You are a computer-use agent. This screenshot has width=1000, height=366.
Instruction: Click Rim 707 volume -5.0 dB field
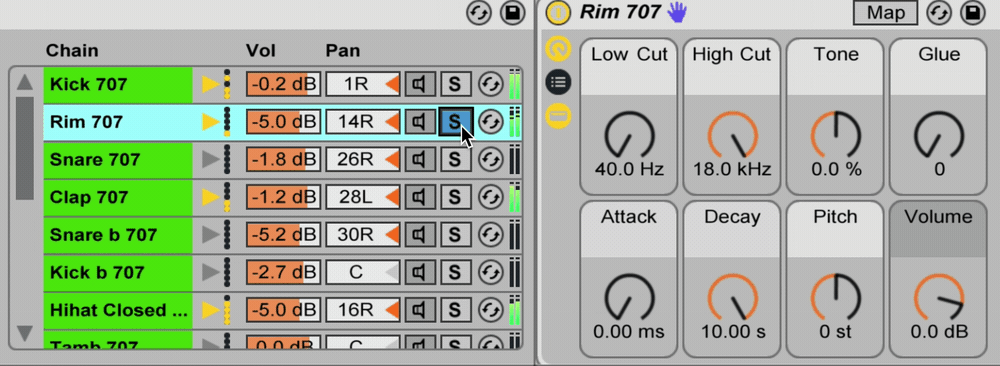(x=283, y=122)
